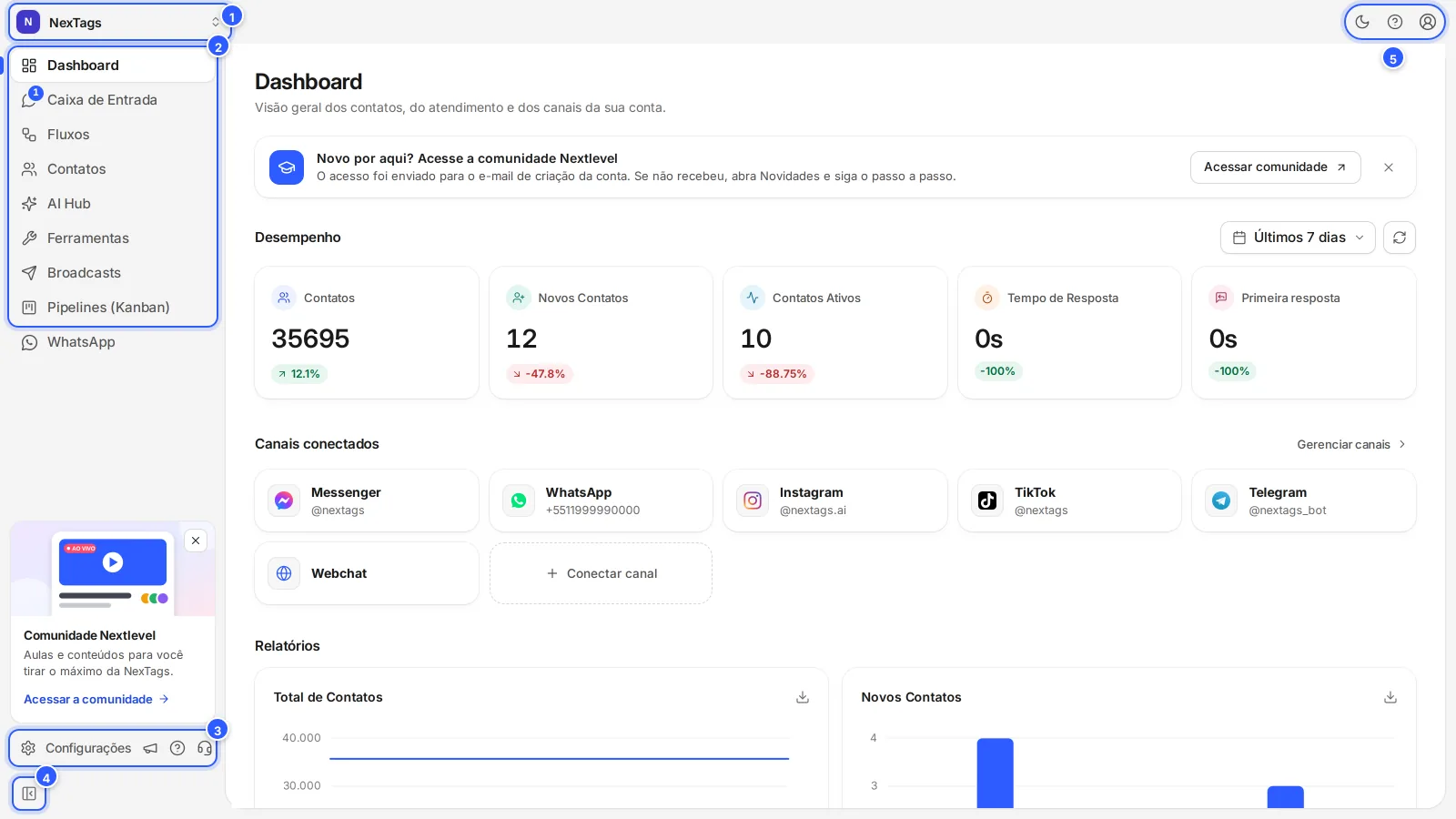Navigate to Contatos in the sidebar
1456x819 pixels.
click(x=114, y=169)
